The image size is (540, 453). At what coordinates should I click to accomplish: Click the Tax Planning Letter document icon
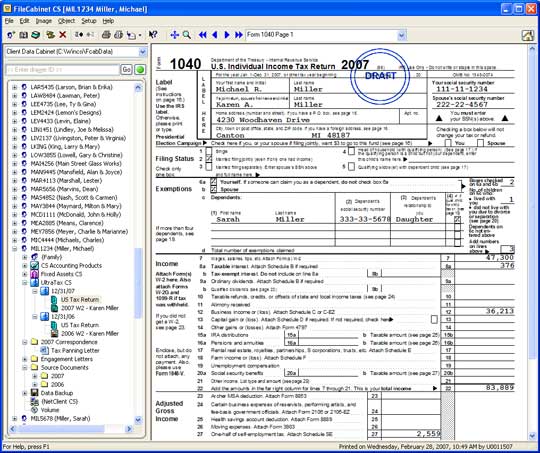click(x=44, y=350)
